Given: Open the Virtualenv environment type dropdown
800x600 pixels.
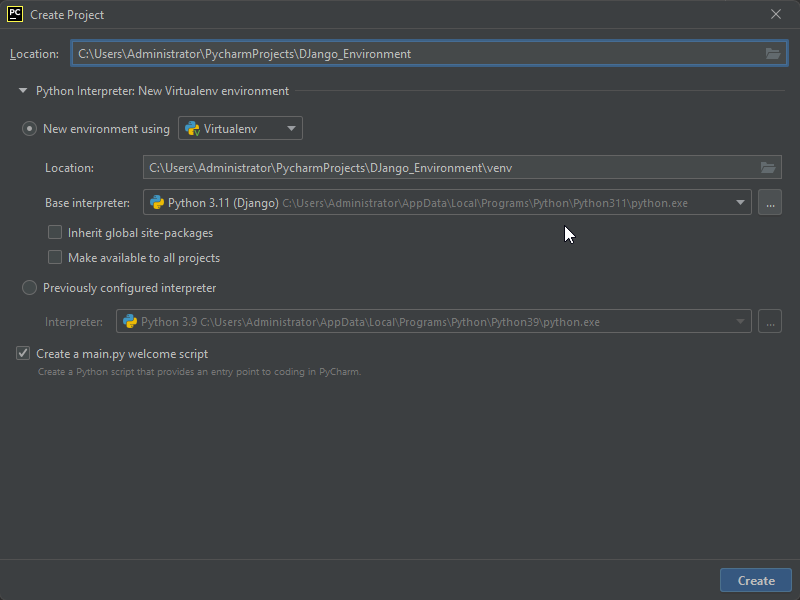Looking at the screenshot, I should click(x=240, y=128).
